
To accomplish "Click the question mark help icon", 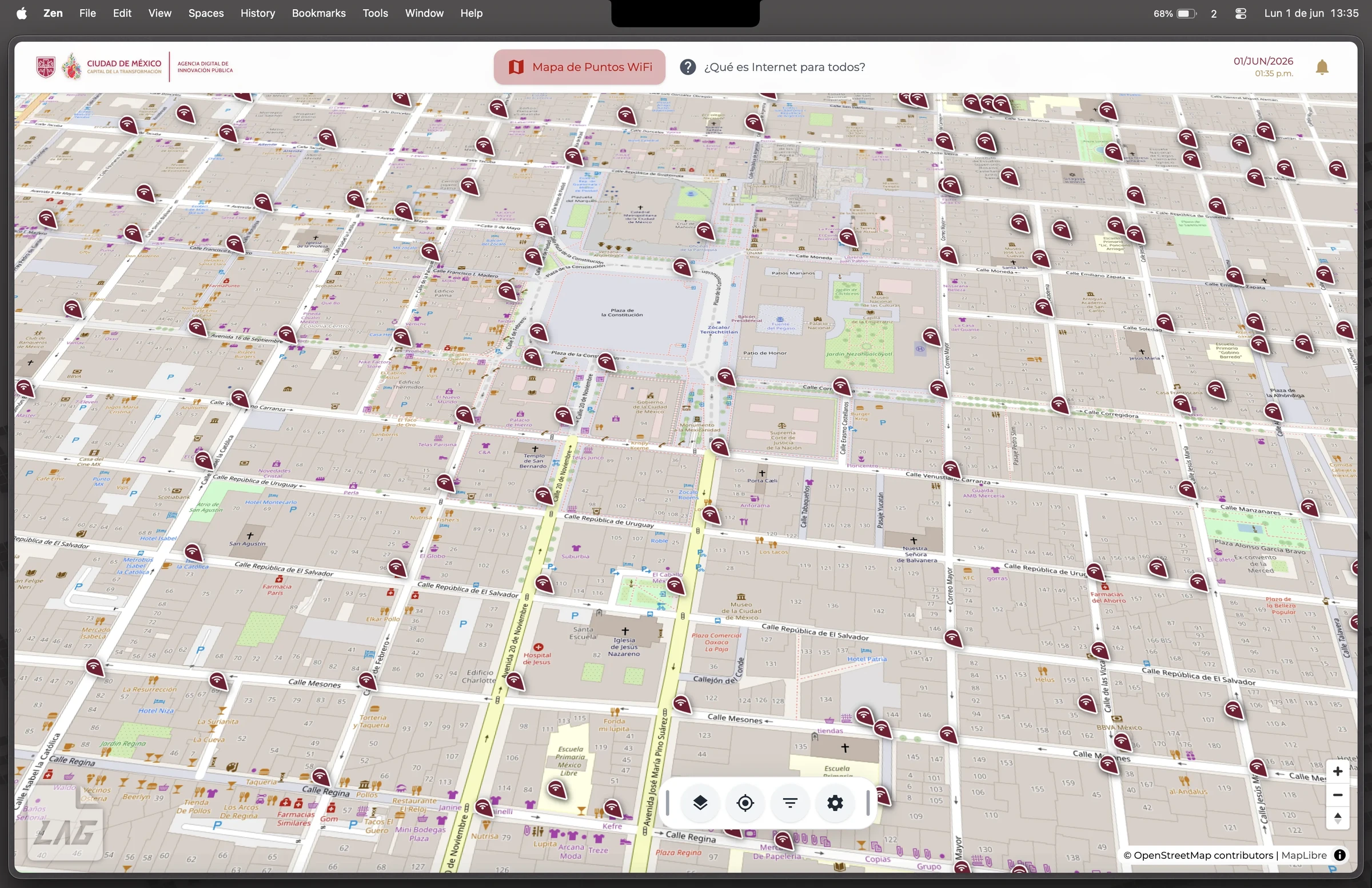I will [x=687, y=67].
